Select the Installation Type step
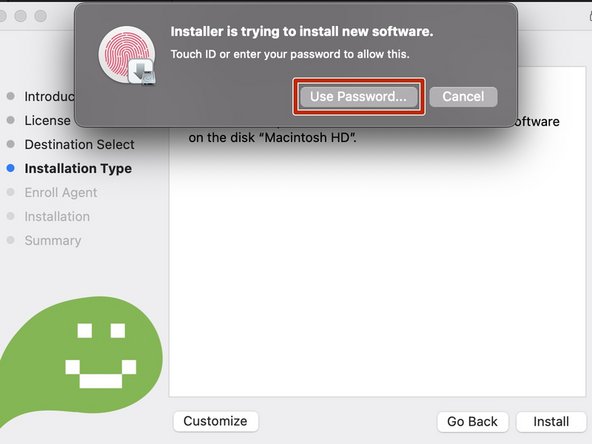Screen dimensions: 592x444 pyautogui.click(x=78, y=168)
